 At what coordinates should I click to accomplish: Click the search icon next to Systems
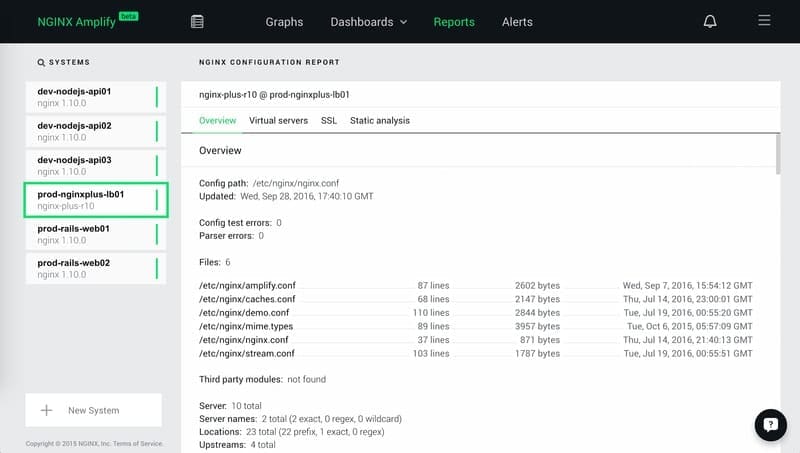coord(41,62)
